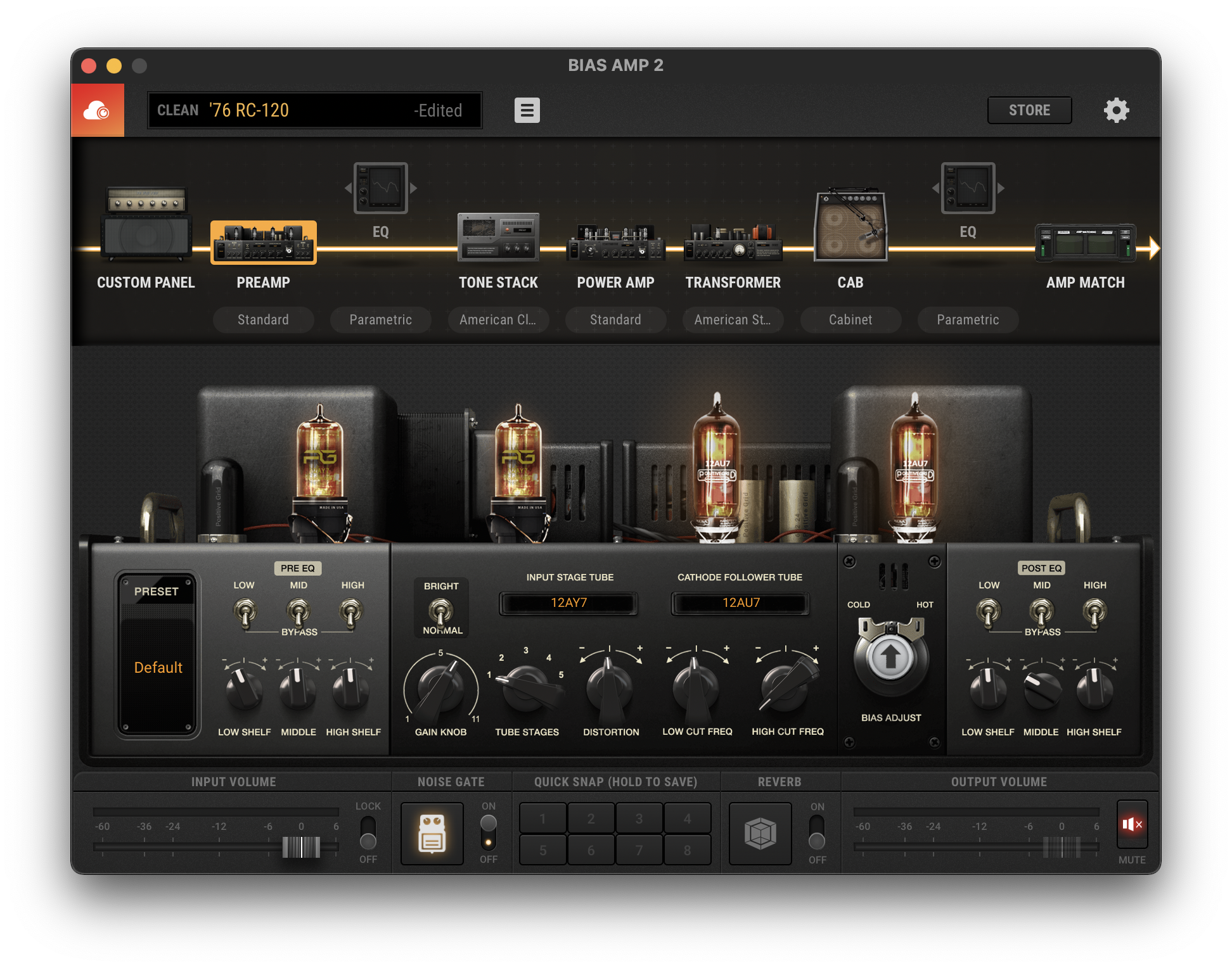The image size is (1232, 968).
Task: Open the Cab module icon
Action: [850, 227]
